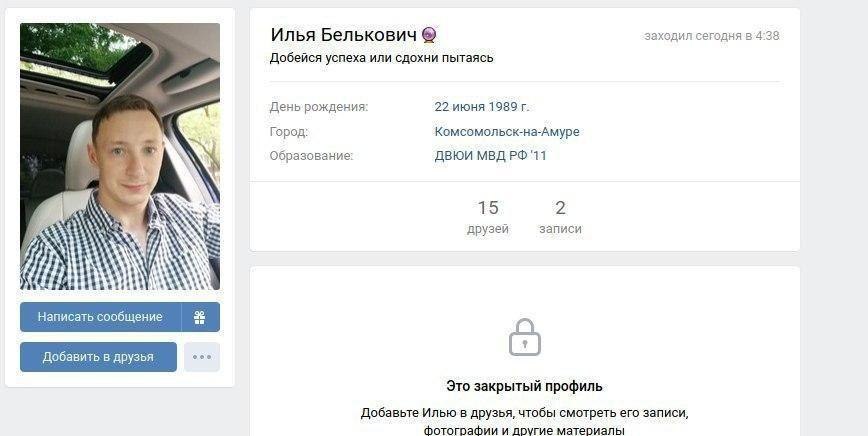Click 'Написать сообщение' button
Viewport: 868px width, 436px height.
[100, 317]
